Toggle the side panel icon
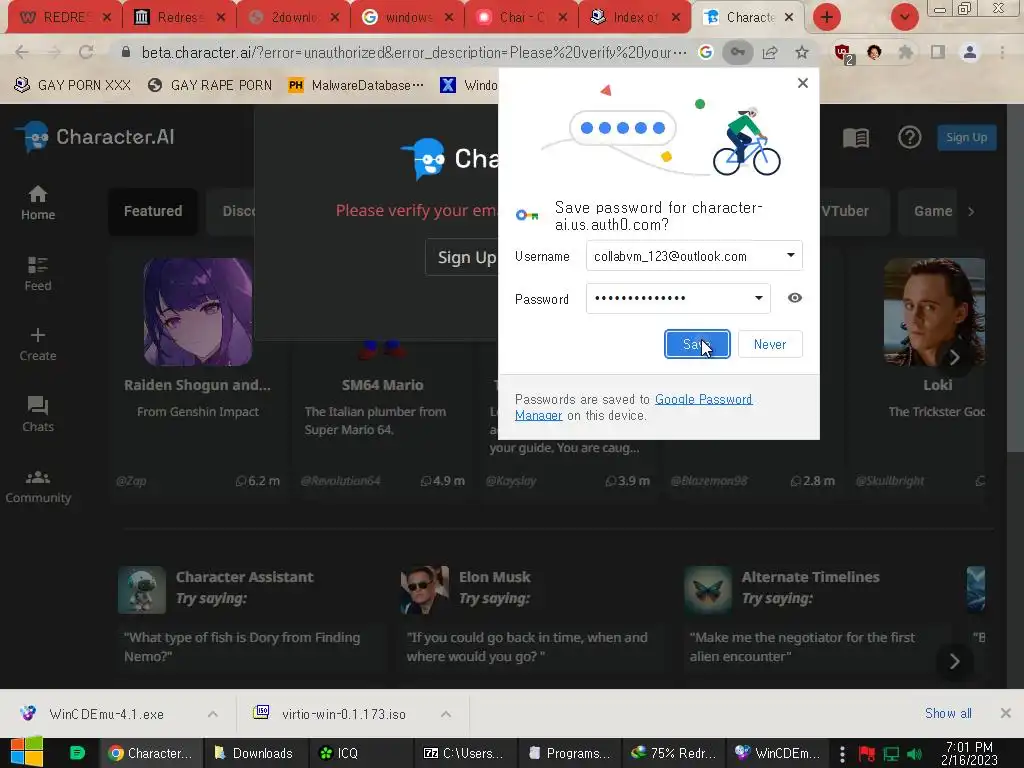The height and width of the screenshot is (768, 1024). 938,52
